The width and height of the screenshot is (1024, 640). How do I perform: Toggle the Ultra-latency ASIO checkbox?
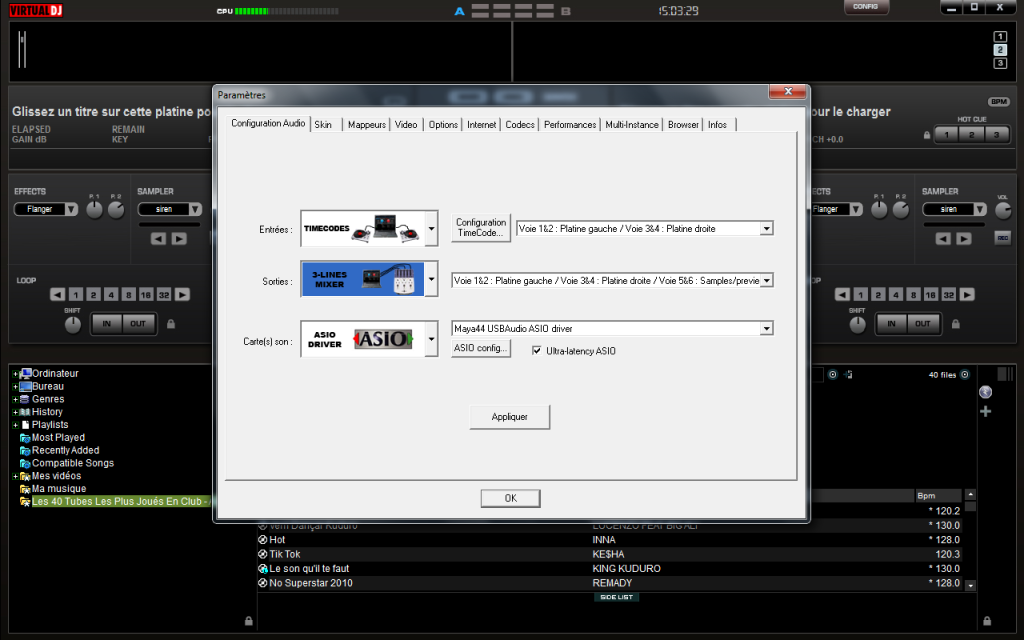tap(537, 351)
